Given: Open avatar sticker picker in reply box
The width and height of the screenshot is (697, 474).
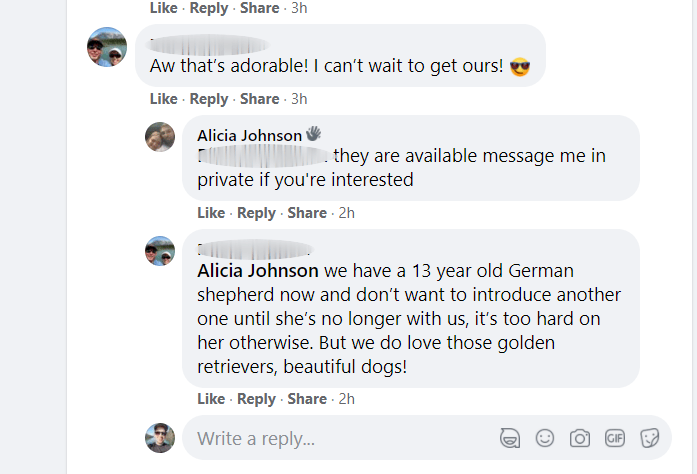Looking at the screenshot, I should coord(510,438).
